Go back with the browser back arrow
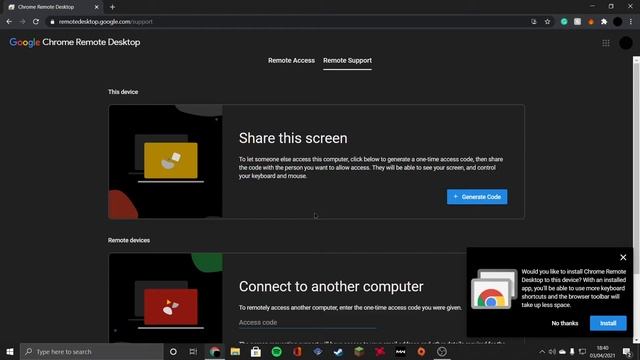640x360 pixels. click(9, 22)
